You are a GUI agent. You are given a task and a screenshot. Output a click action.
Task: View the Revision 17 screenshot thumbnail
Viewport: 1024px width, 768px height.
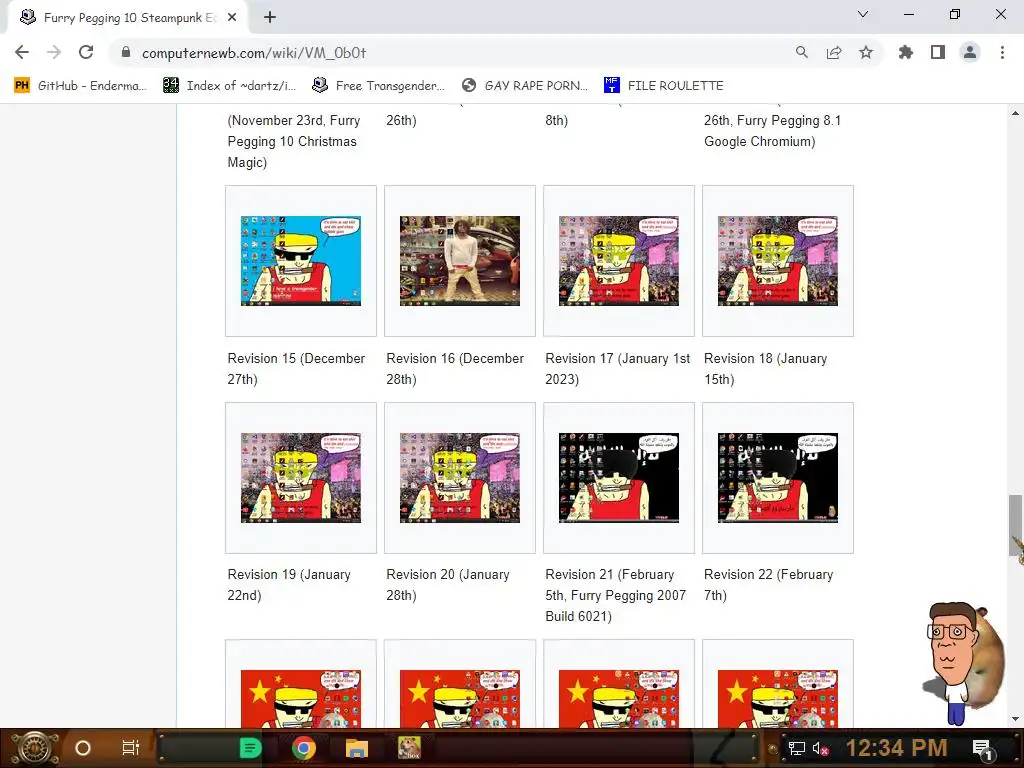click(618, 261)
